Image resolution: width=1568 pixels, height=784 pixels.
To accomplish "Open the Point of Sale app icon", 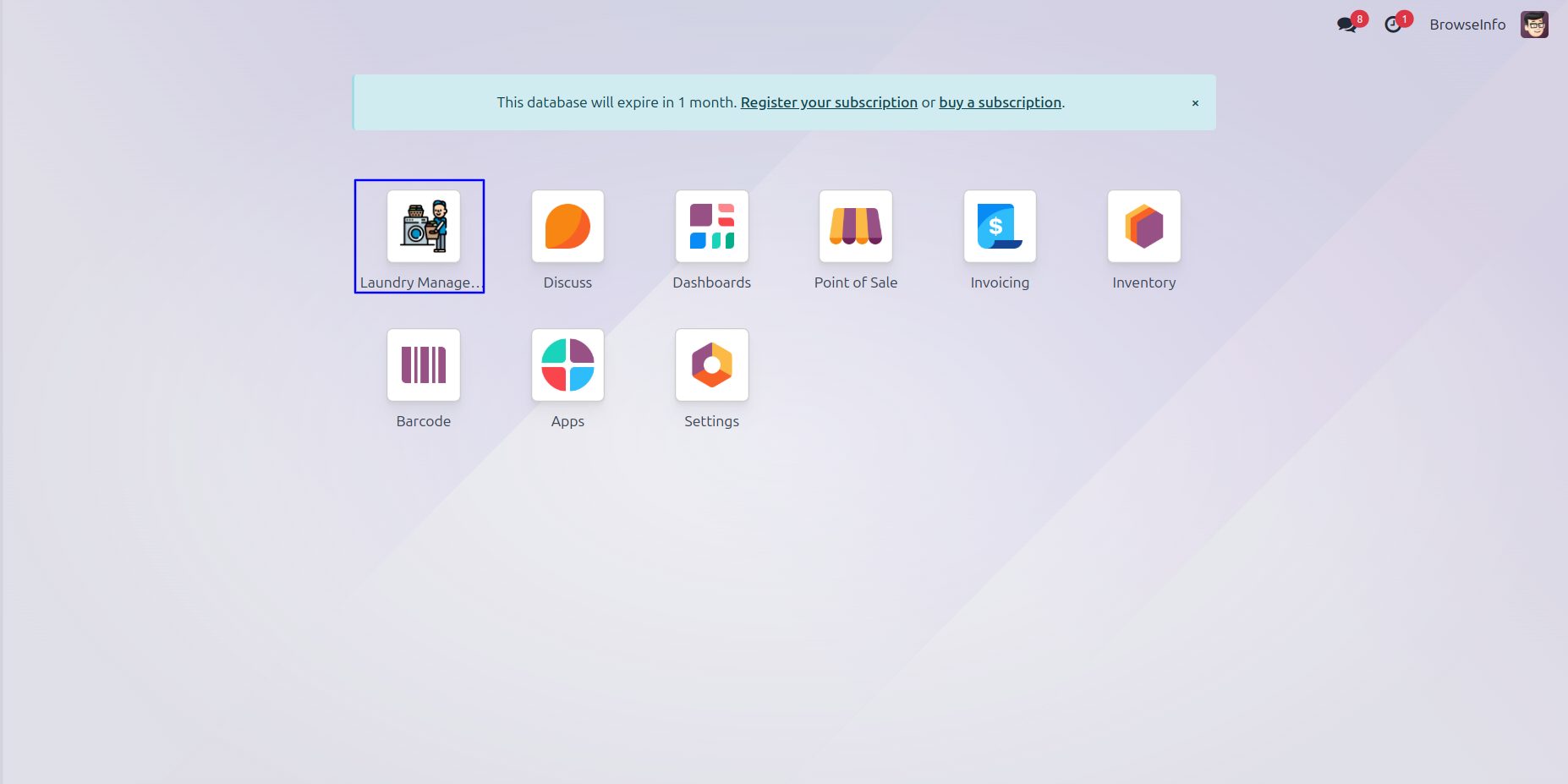I will [855, 227].
